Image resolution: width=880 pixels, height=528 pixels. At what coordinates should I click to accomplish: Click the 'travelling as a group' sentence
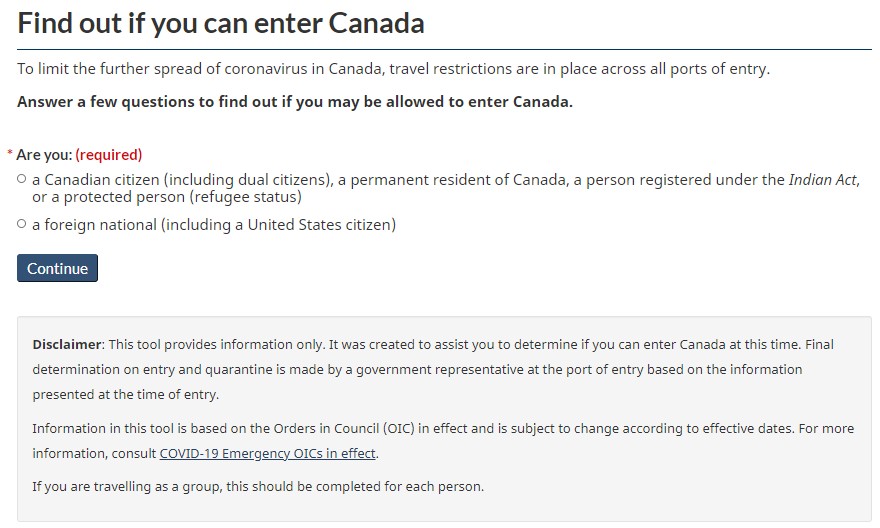[x=258, y=487]
